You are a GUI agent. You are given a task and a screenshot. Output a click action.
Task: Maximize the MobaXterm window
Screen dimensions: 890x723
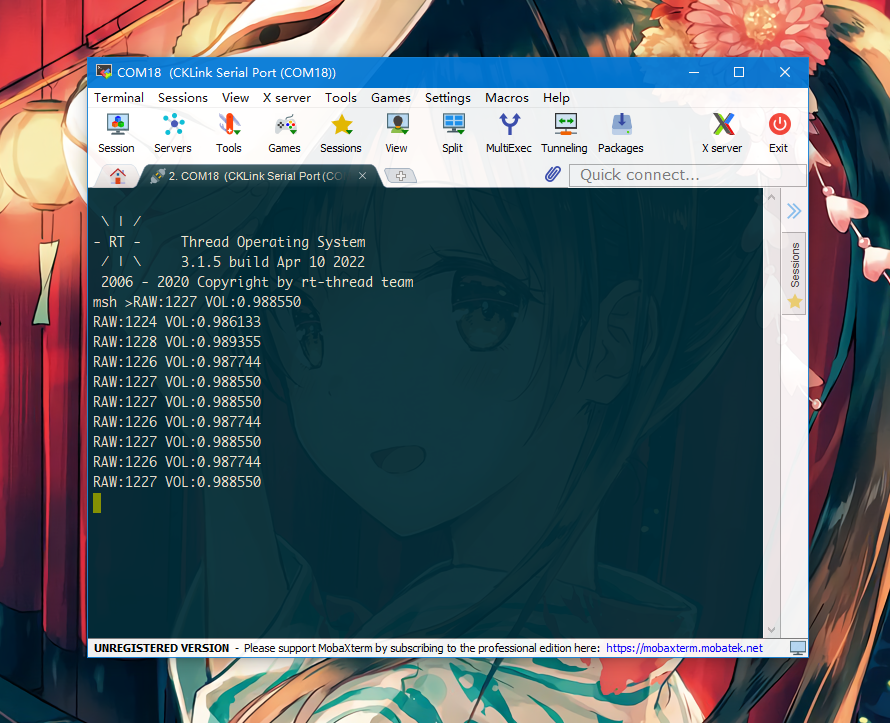click(x=738, y=72)
